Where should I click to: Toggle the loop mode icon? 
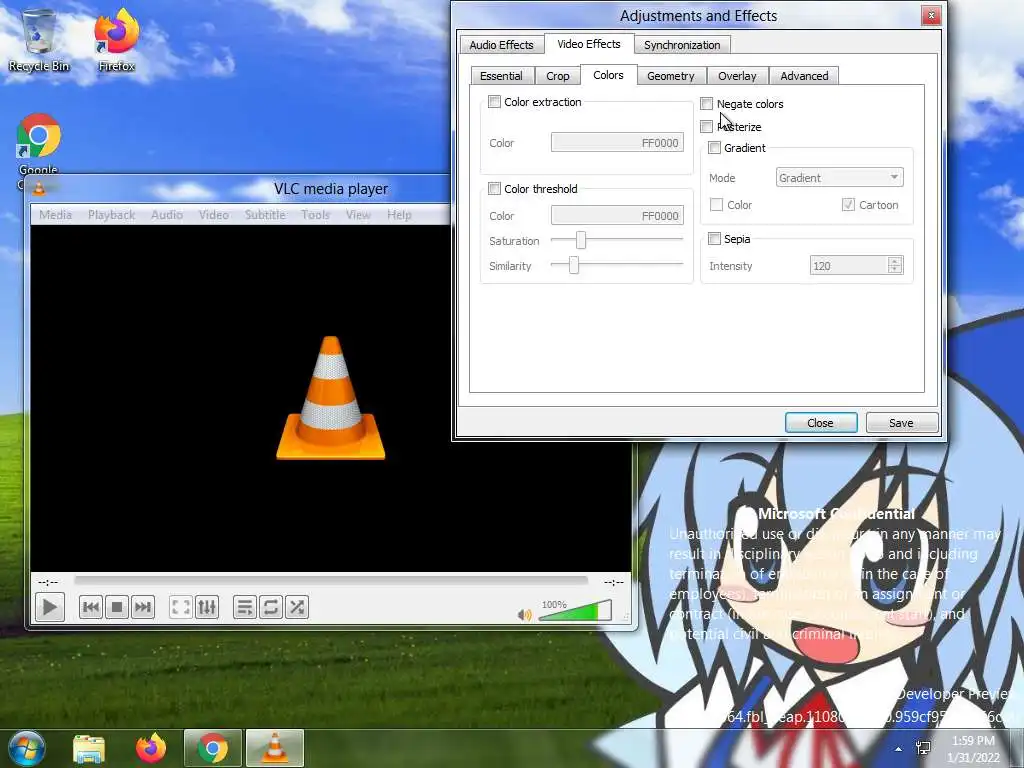point(270,607)
